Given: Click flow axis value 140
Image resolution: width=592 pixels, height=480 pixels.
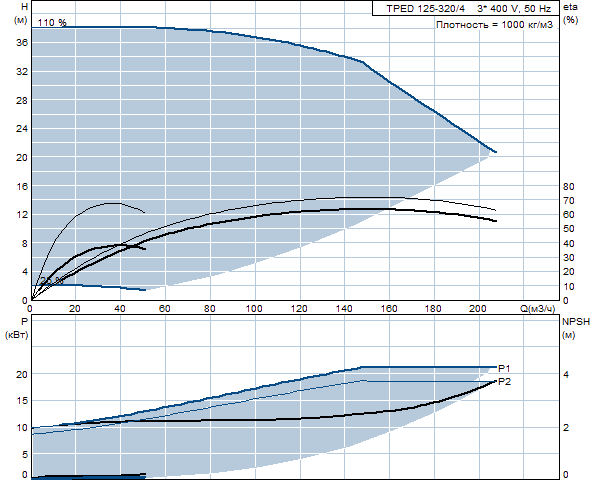Looking at the screenshot, I should pos(344,309).
